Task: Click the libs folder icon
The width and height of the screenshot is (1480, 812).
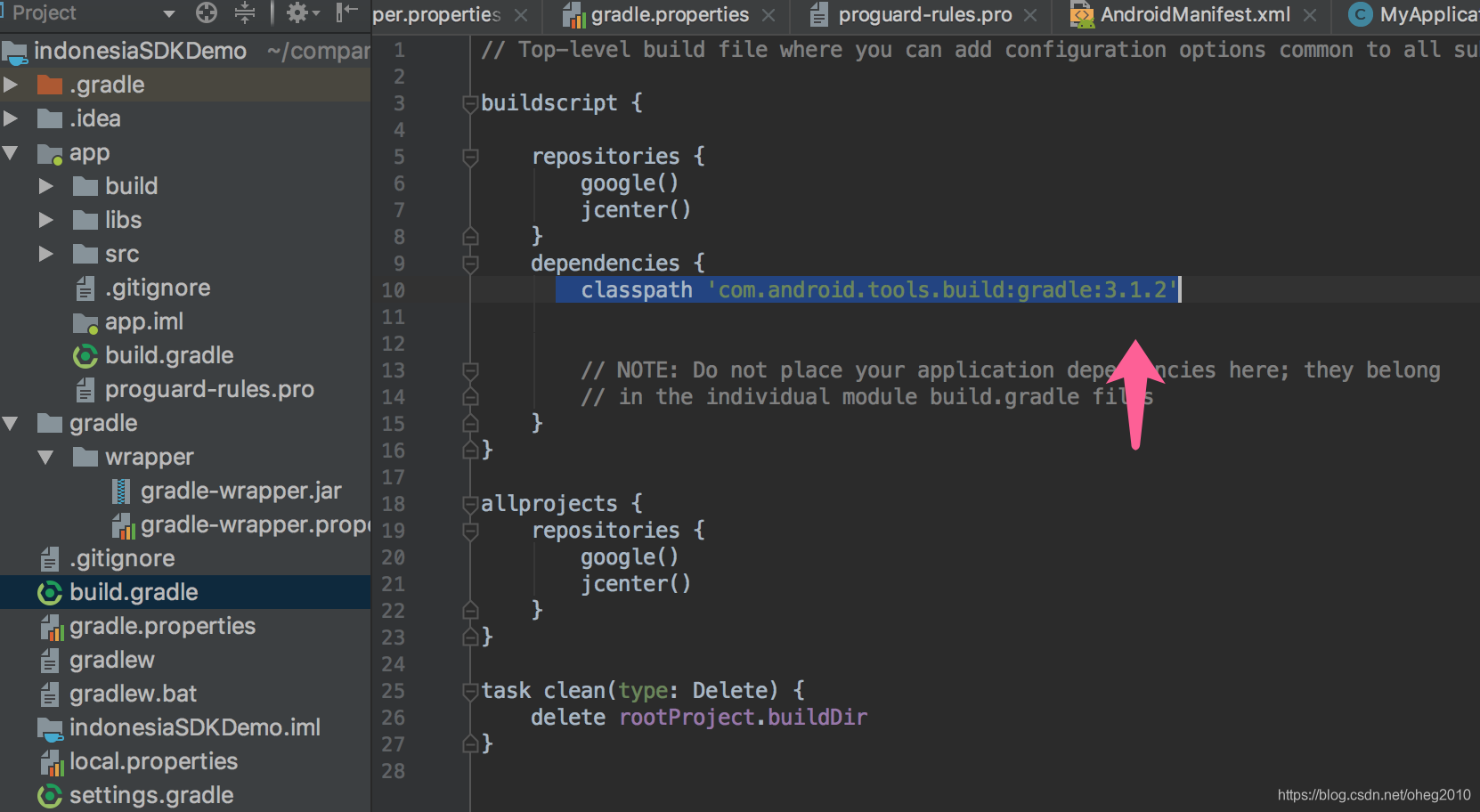Action: coord(85,220)
